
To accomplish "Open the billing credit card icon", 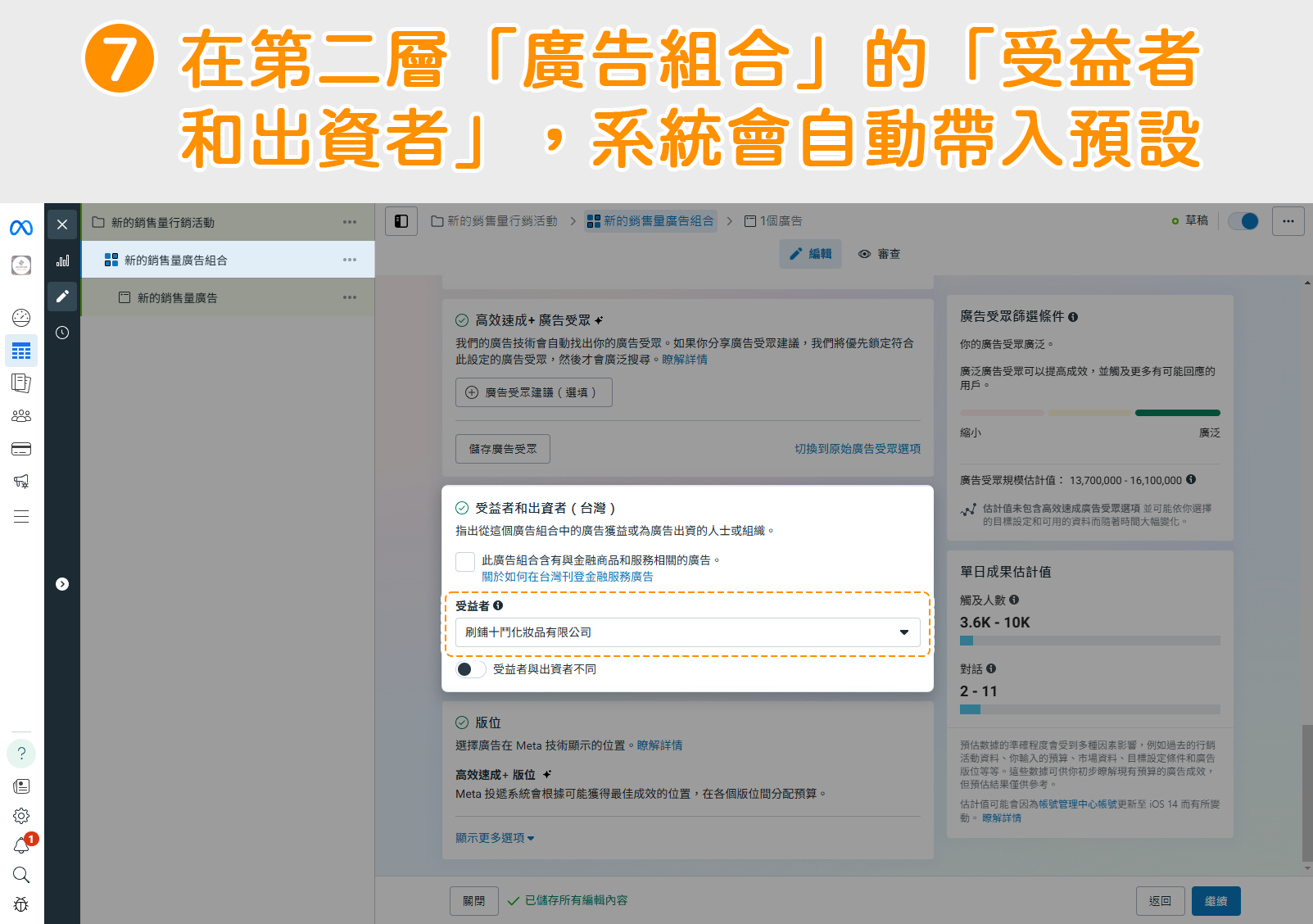I will click(x=21, y=449).
